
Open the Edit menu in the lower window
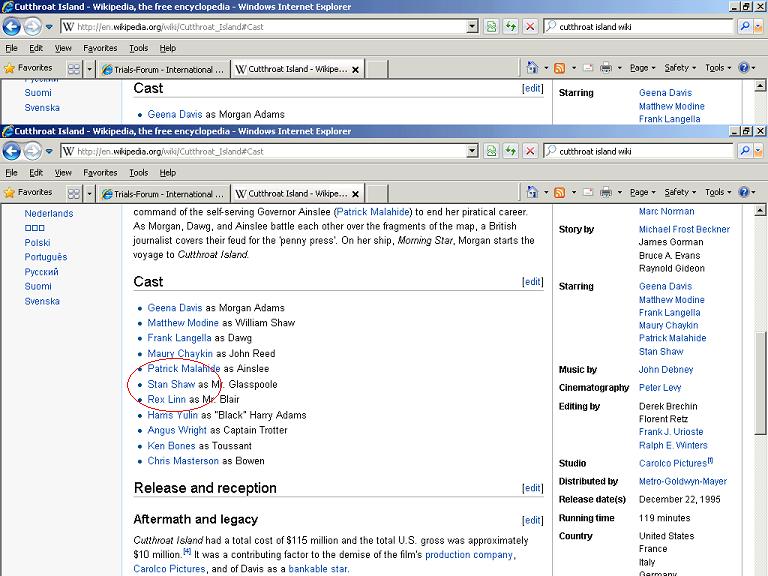36,172
